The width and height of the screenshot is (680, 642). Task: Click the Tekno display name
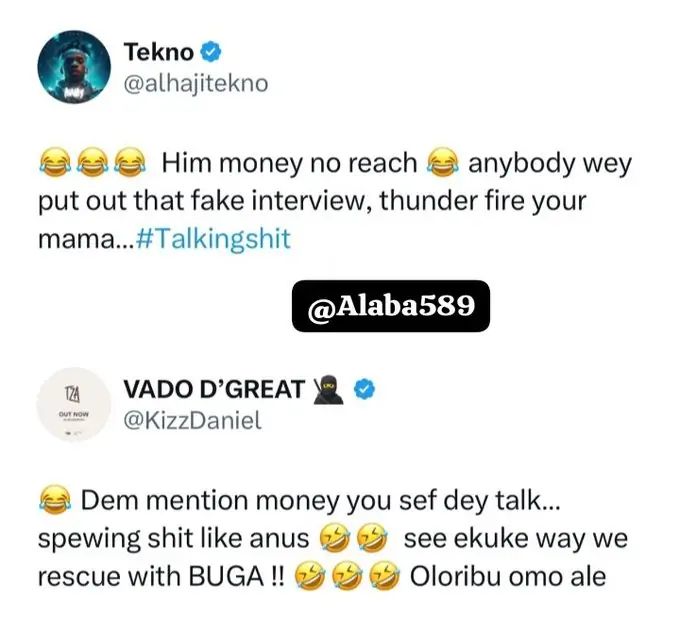click(x=158, y=52)
